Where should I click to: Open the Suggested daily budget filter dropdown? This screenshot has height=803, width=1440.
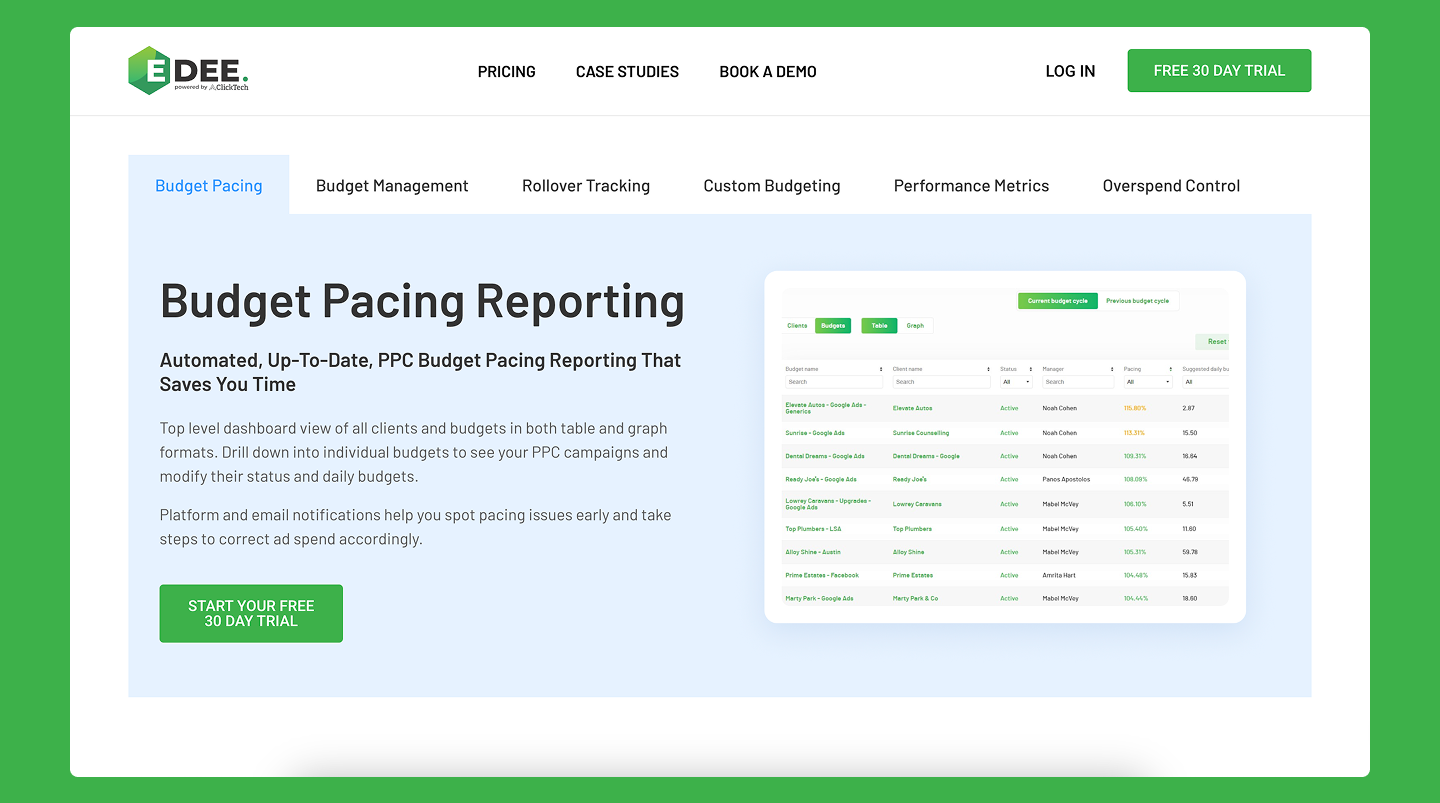tap(1205, 382)
